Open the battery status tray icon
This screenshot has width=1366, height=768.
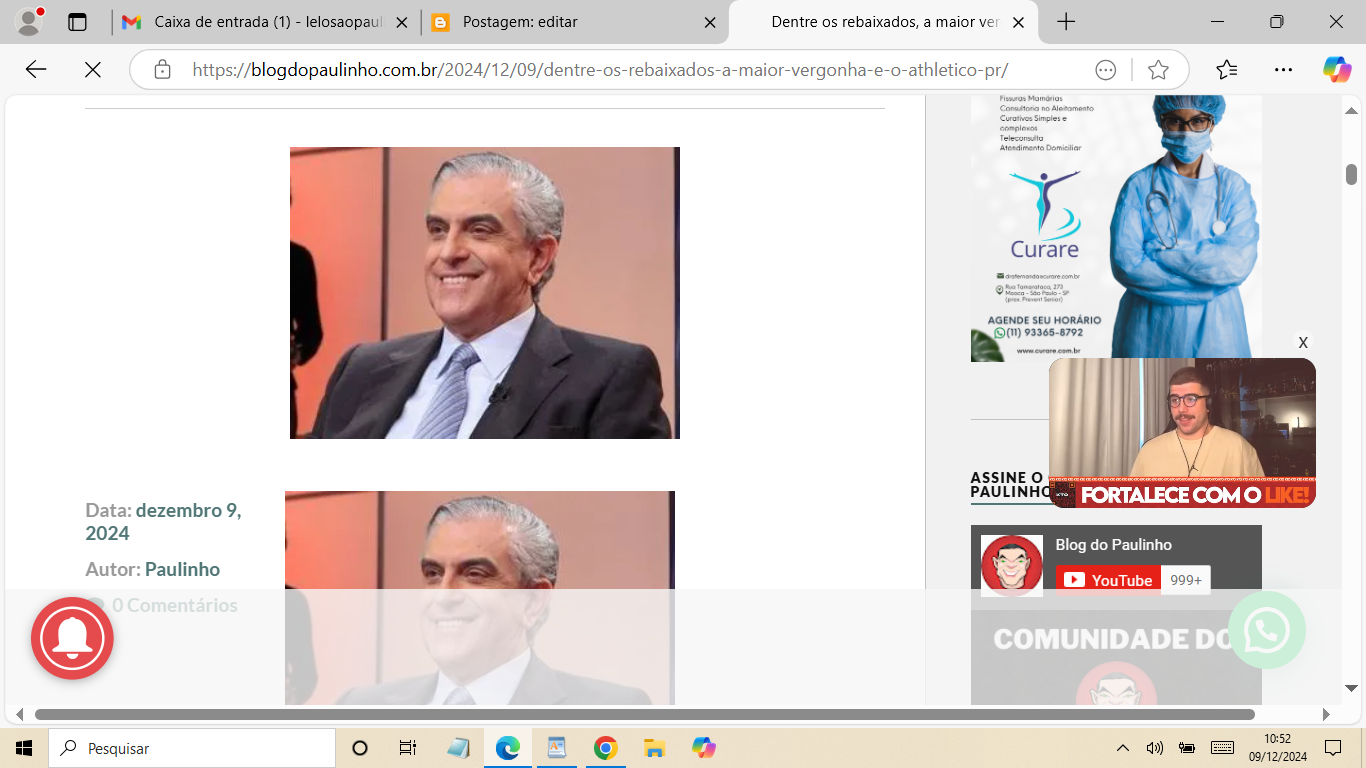(1187, 748)
